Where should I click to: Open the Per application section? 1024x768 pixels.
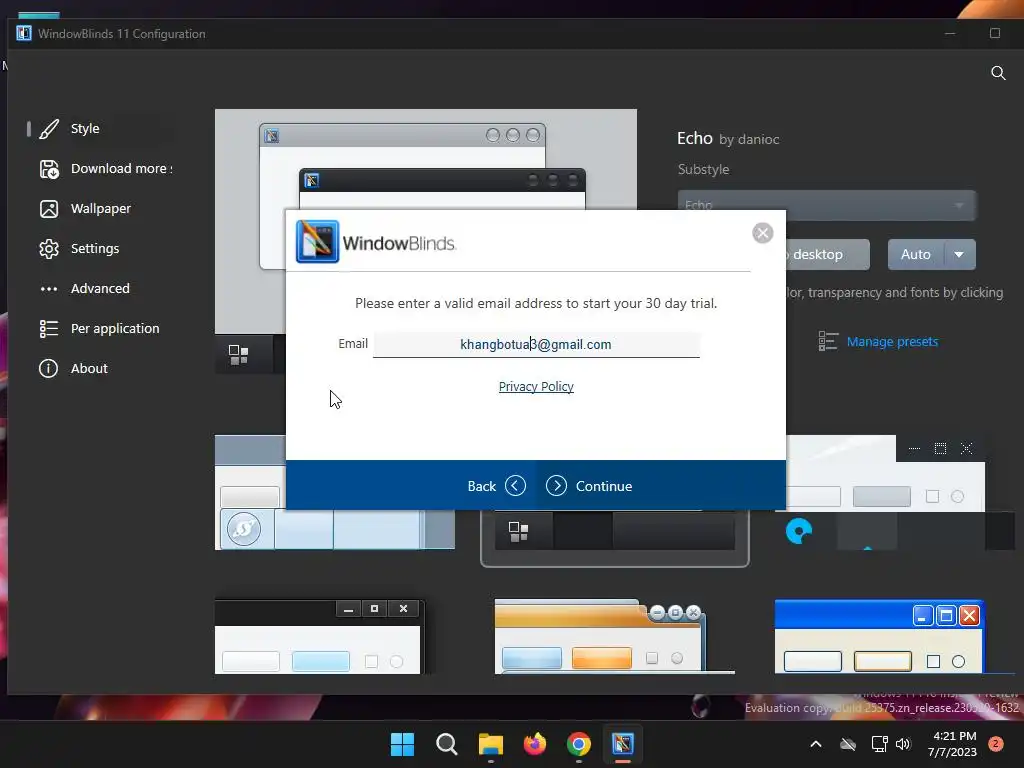(x=101, y=328)
